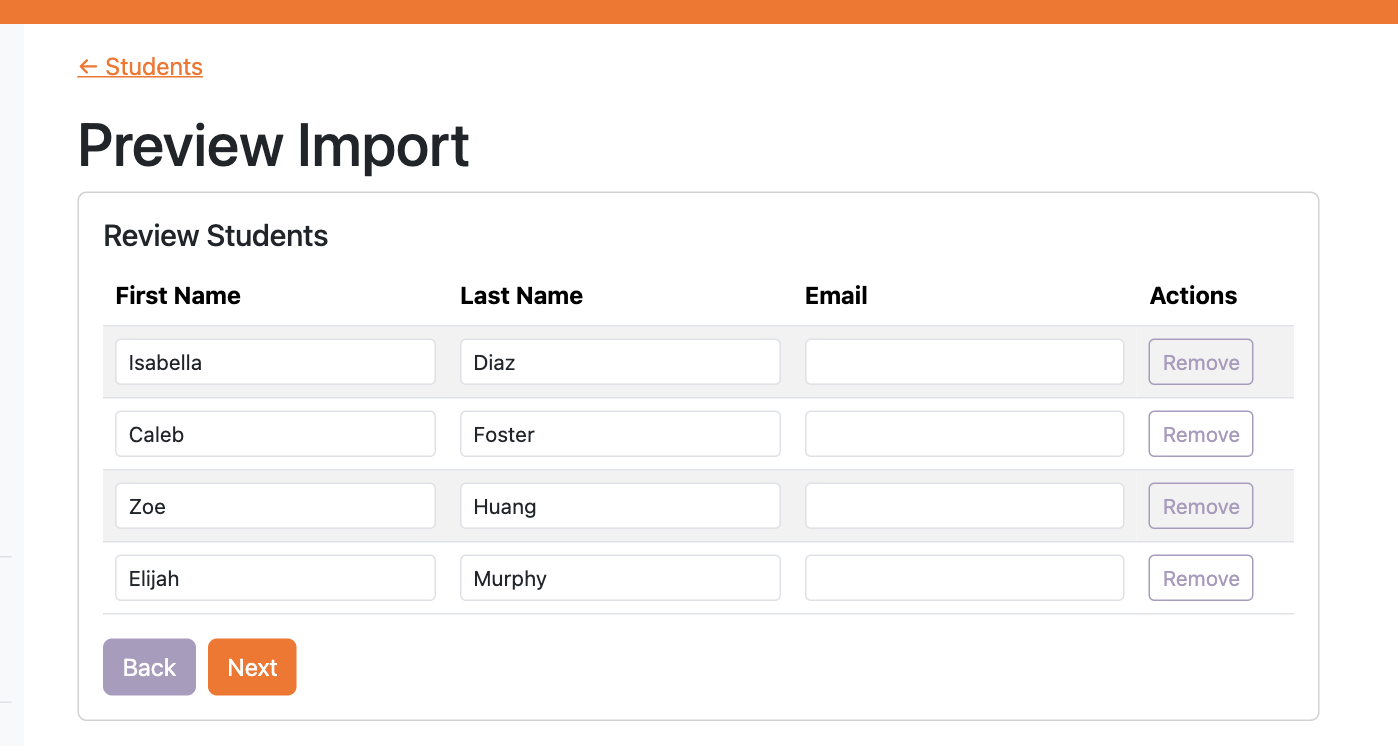Image resolution: width=1398 pixels, height=746 pixels.
Task: Select the First Name column header
Action: click(x=178, y=296)
